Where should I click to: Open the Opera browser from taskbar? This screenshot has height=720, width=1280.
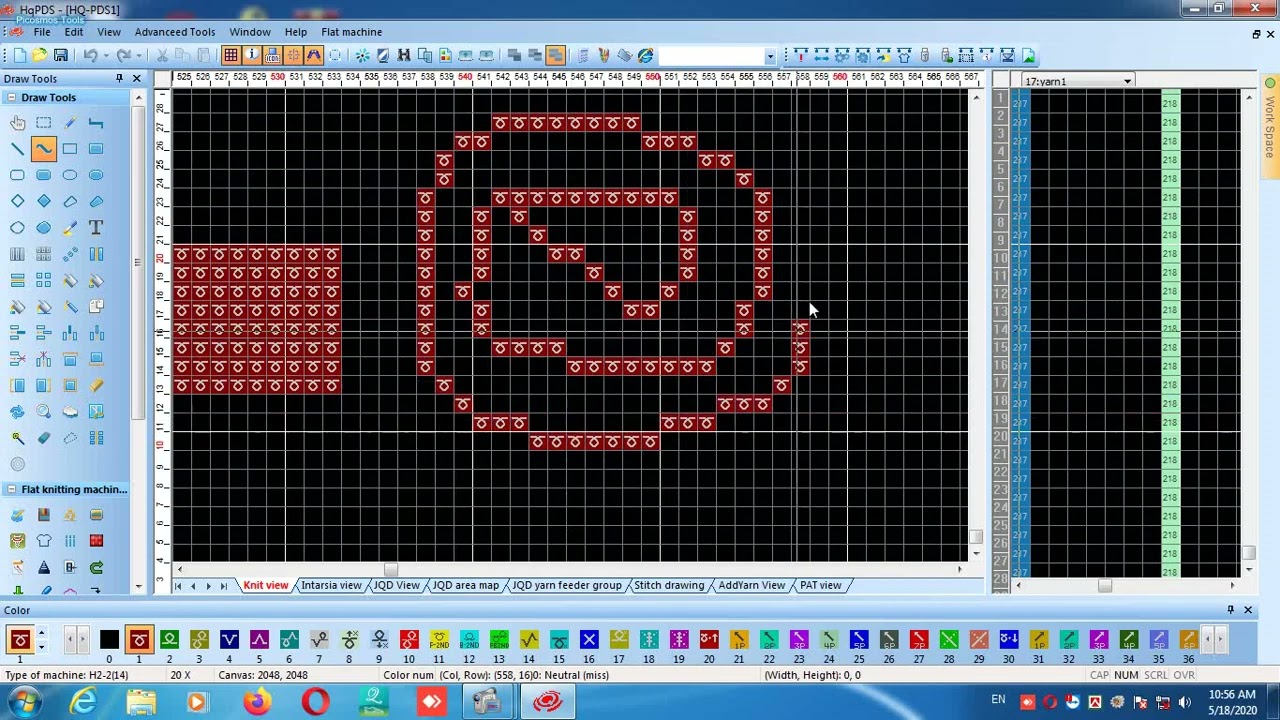click(315, 702)
